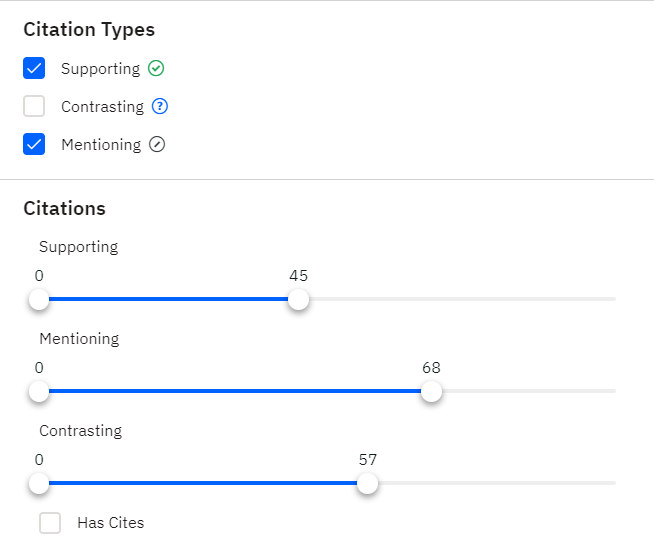654x544 pixels.
Task: Click the Mentioning slider maximum handle at 68
Action: 431,391
